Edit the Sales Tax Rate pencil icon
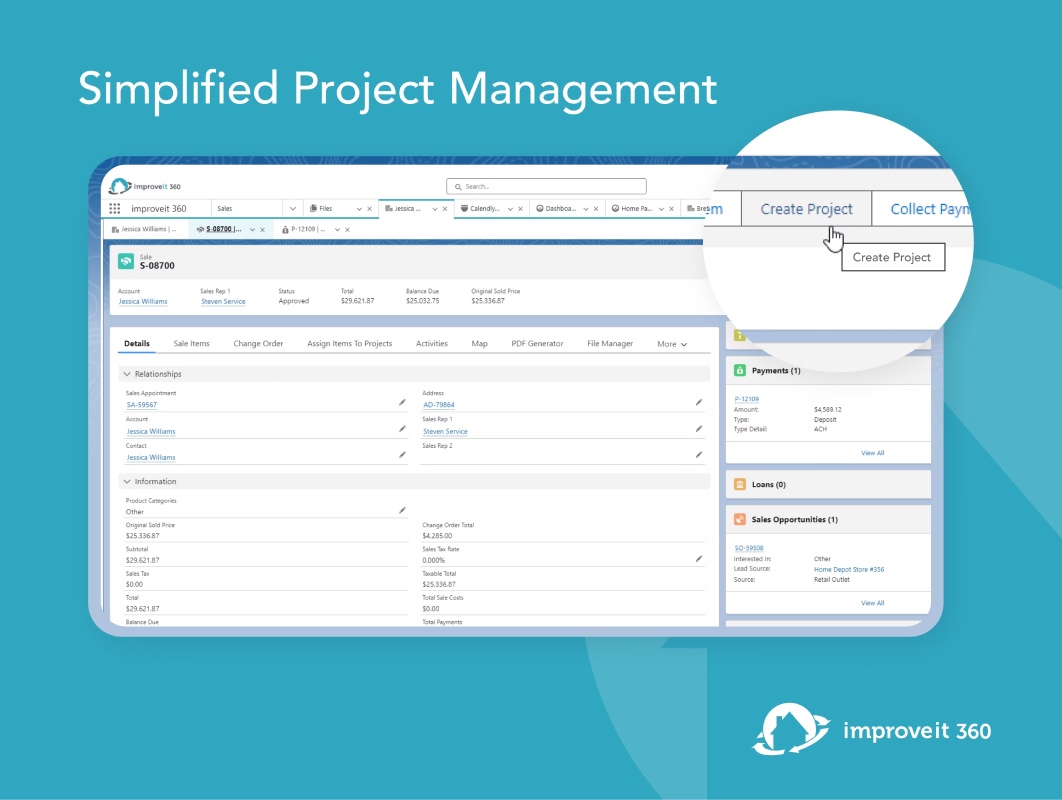 pos(698,559)
